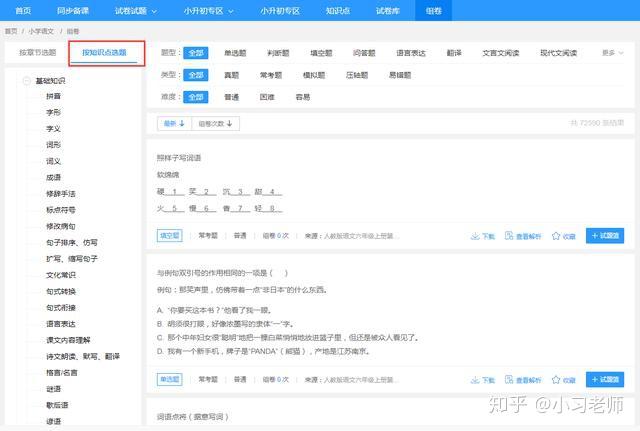Filter 题型 by 填空题 in filter row

tap(321, 53)
